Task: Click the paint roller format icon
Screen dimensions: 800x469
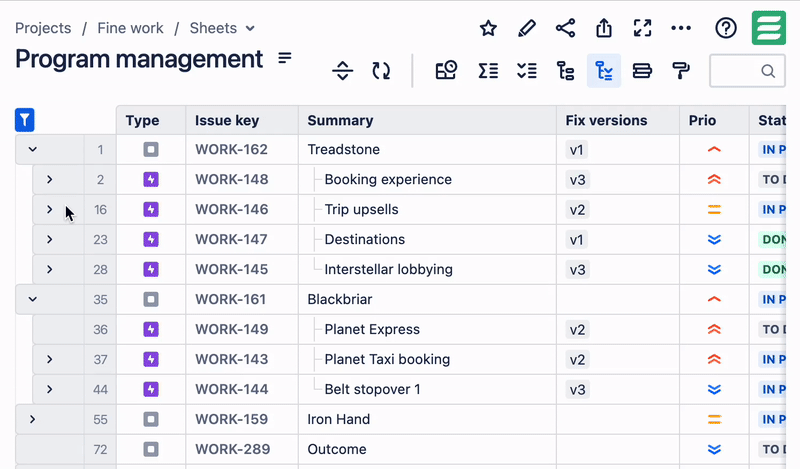Action: point(681,70)
